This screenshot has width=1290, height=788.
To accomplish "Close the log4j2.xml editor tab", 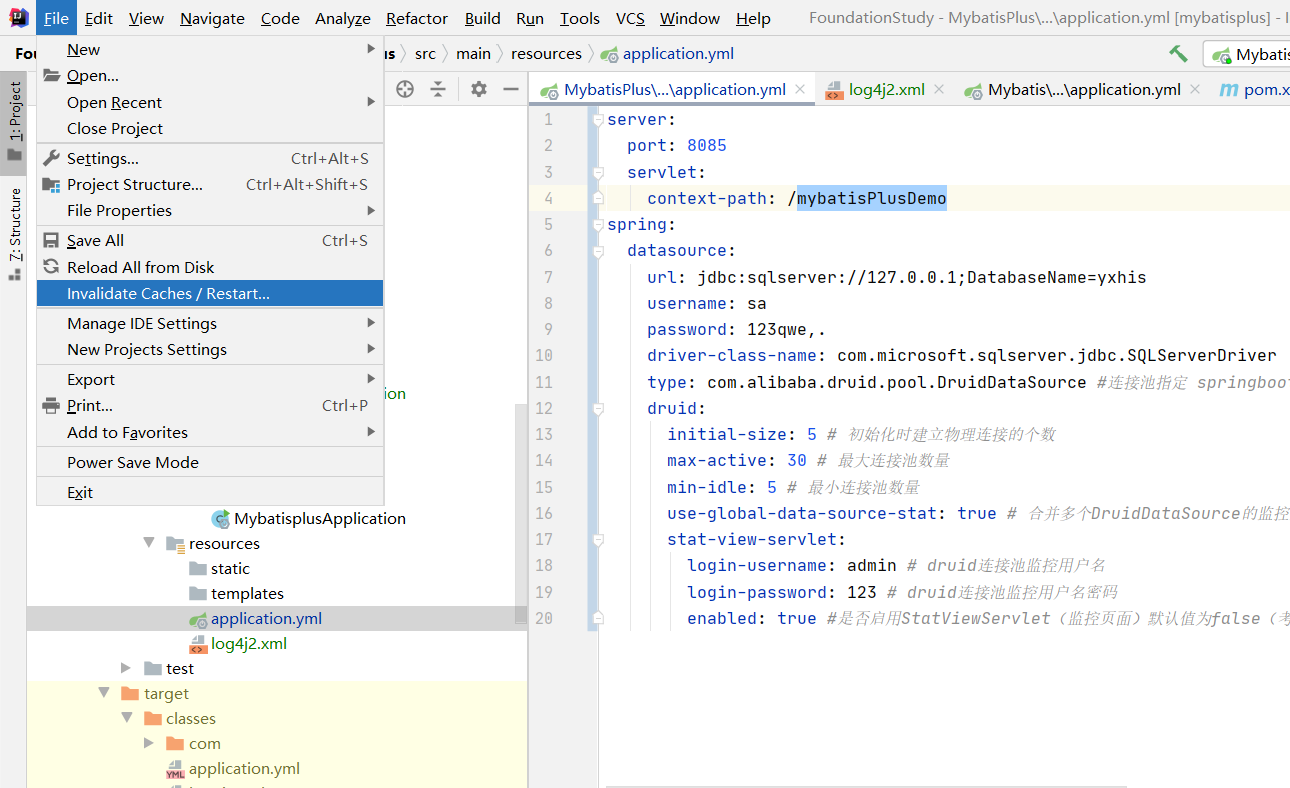I will [939, 89].
